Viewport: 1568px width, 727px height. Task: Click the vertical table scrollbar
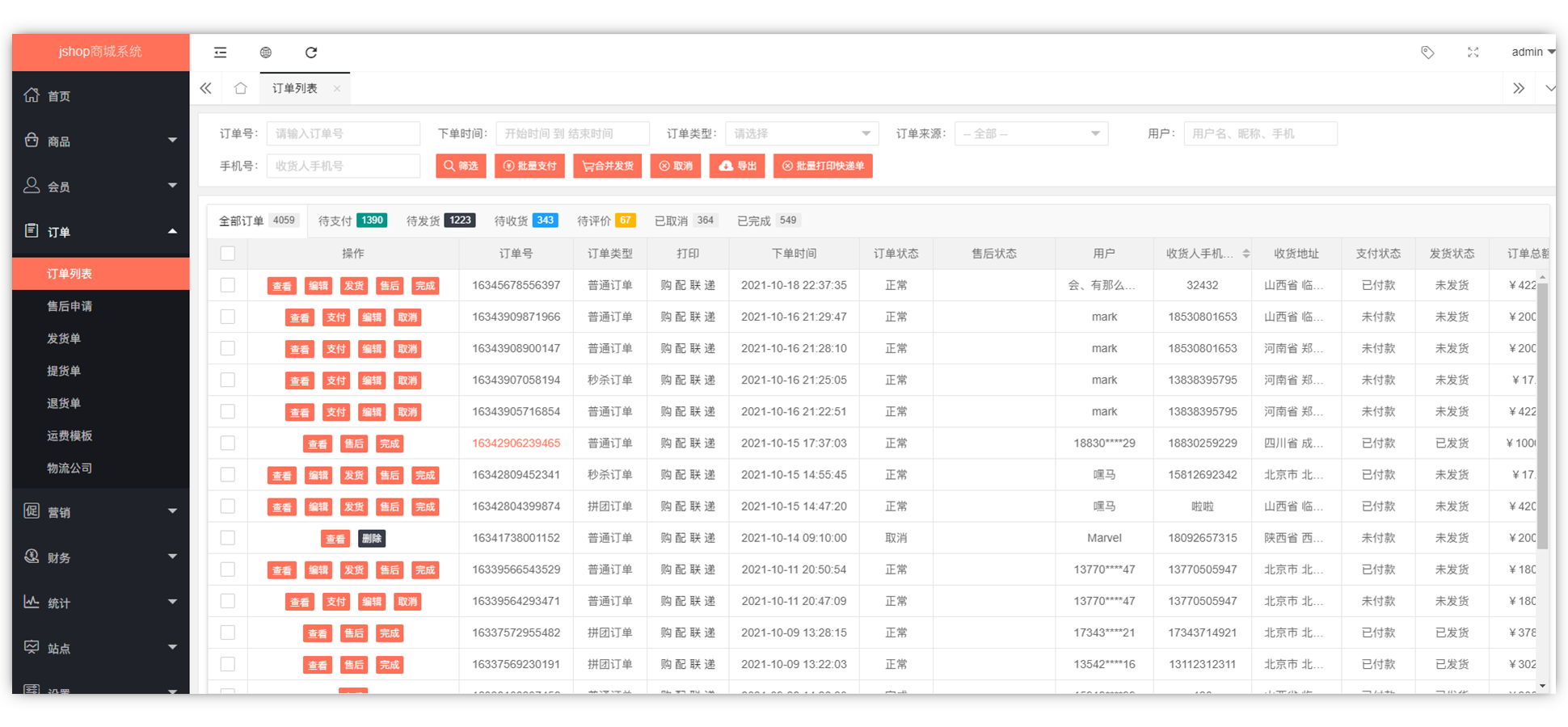[1542, 416]
